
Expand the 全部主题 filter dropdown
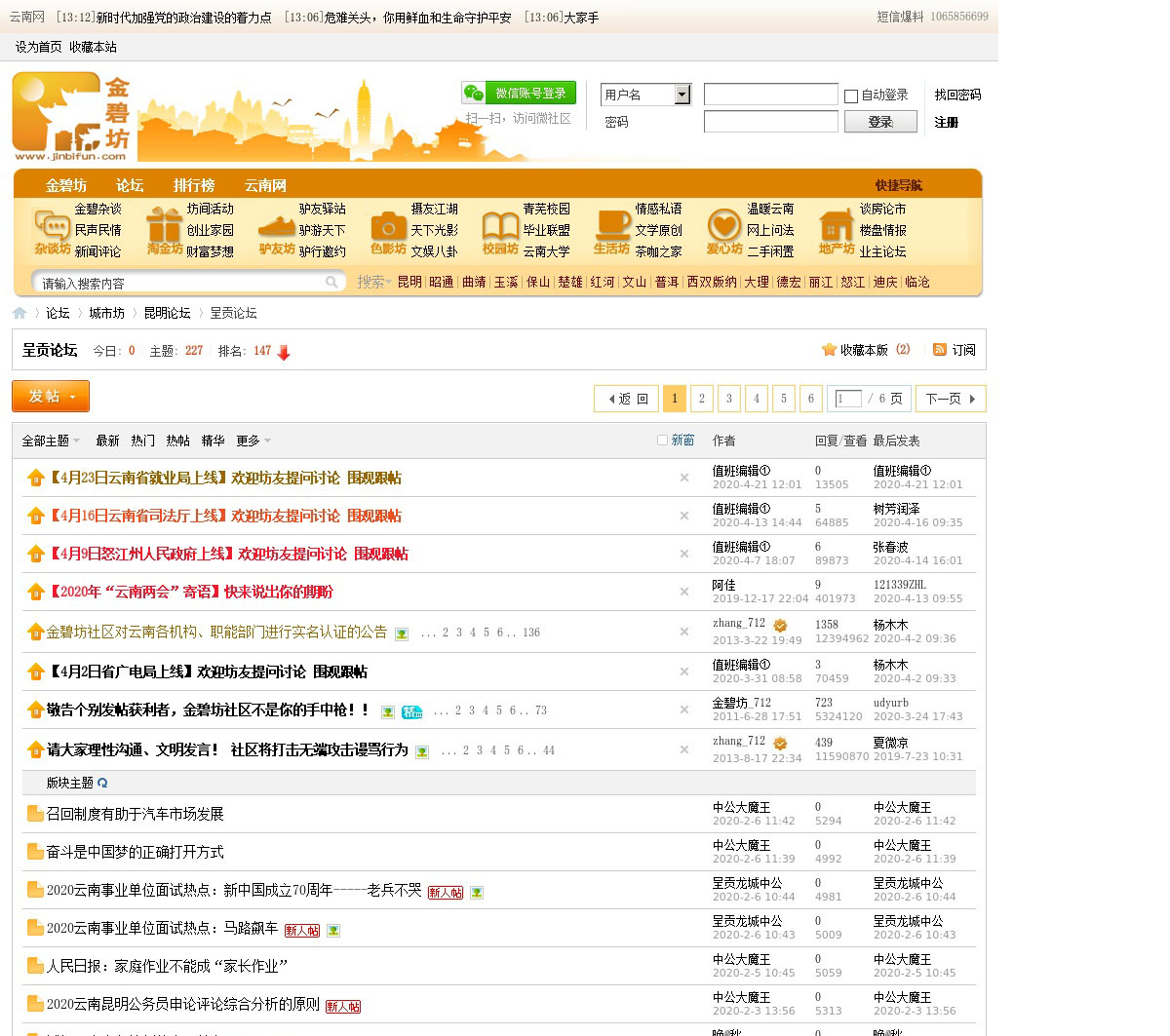coord(51,441)
